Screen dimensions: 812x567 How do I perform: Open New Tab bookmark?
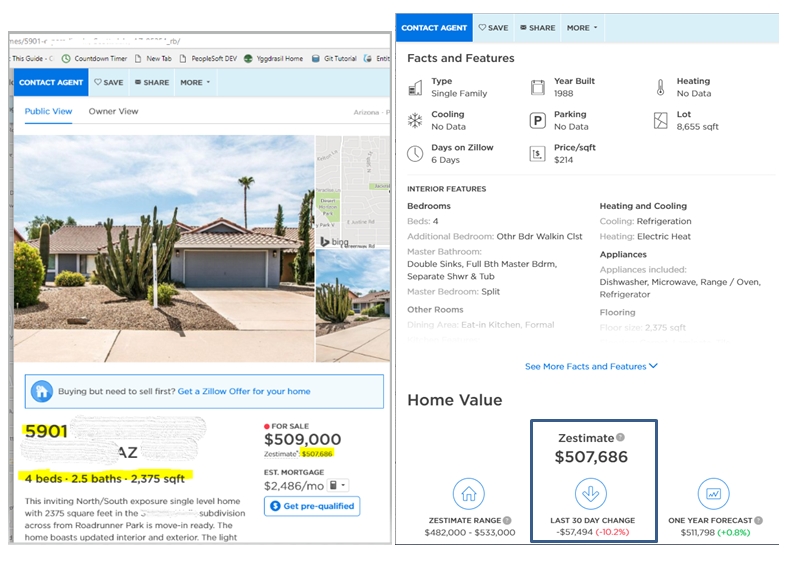click(x=153, y=59)
